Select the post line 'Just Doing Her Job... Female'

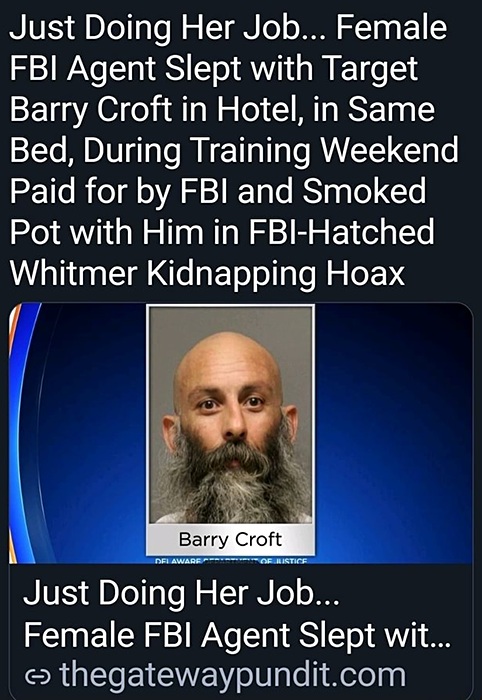pos(228,28)
